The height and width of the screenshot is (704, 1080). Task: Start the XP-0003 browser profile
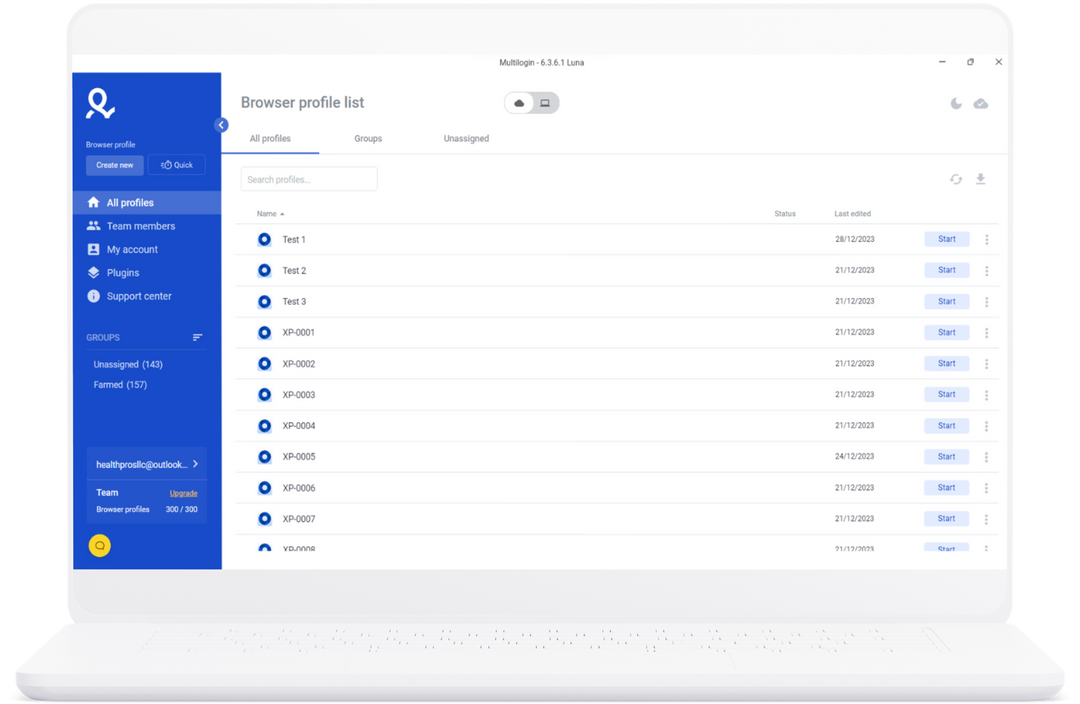(x=946, y=395)
